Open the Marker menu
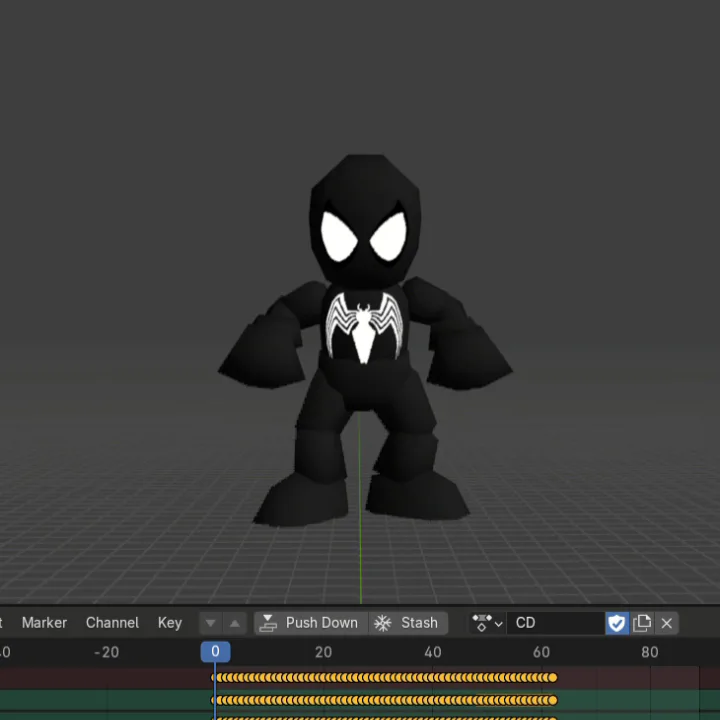 (x=44, y=623)
